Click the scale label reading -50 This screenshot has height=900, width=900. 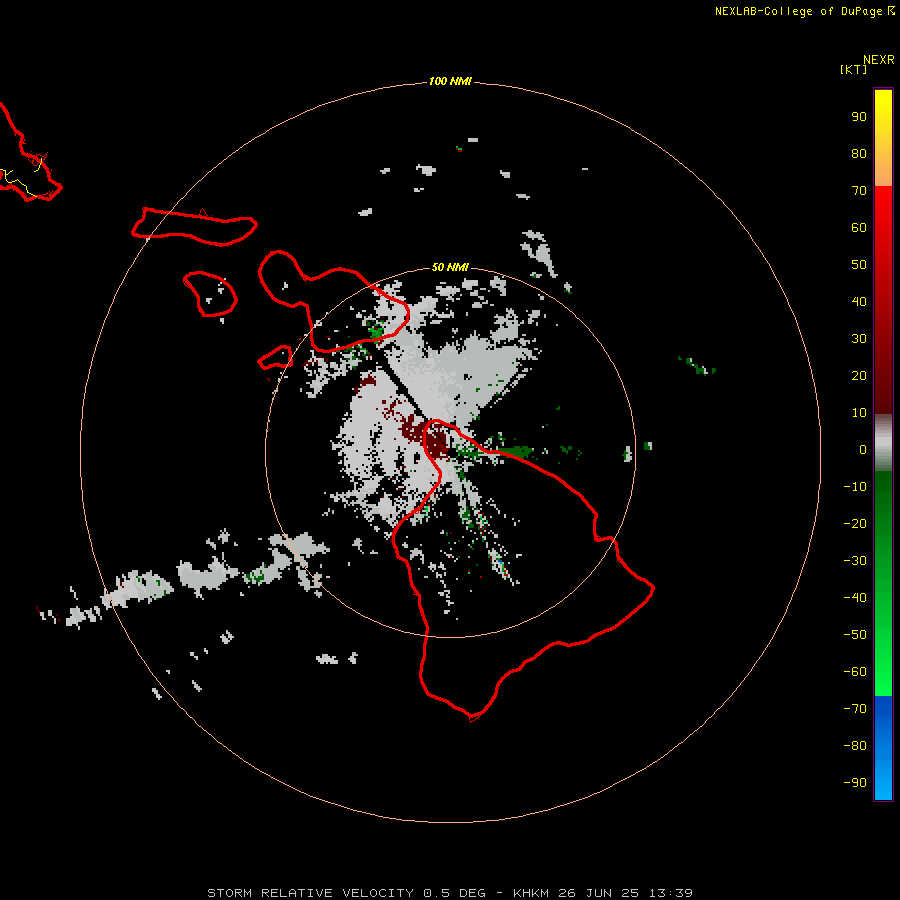(x=855, y=635)
